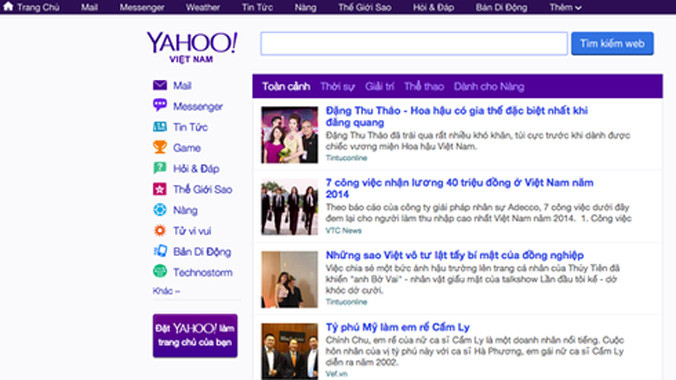The height and width of the screenshot is (380, 676).
Task: Expand the Thêm dropdown in top bar
Action: 565,7
